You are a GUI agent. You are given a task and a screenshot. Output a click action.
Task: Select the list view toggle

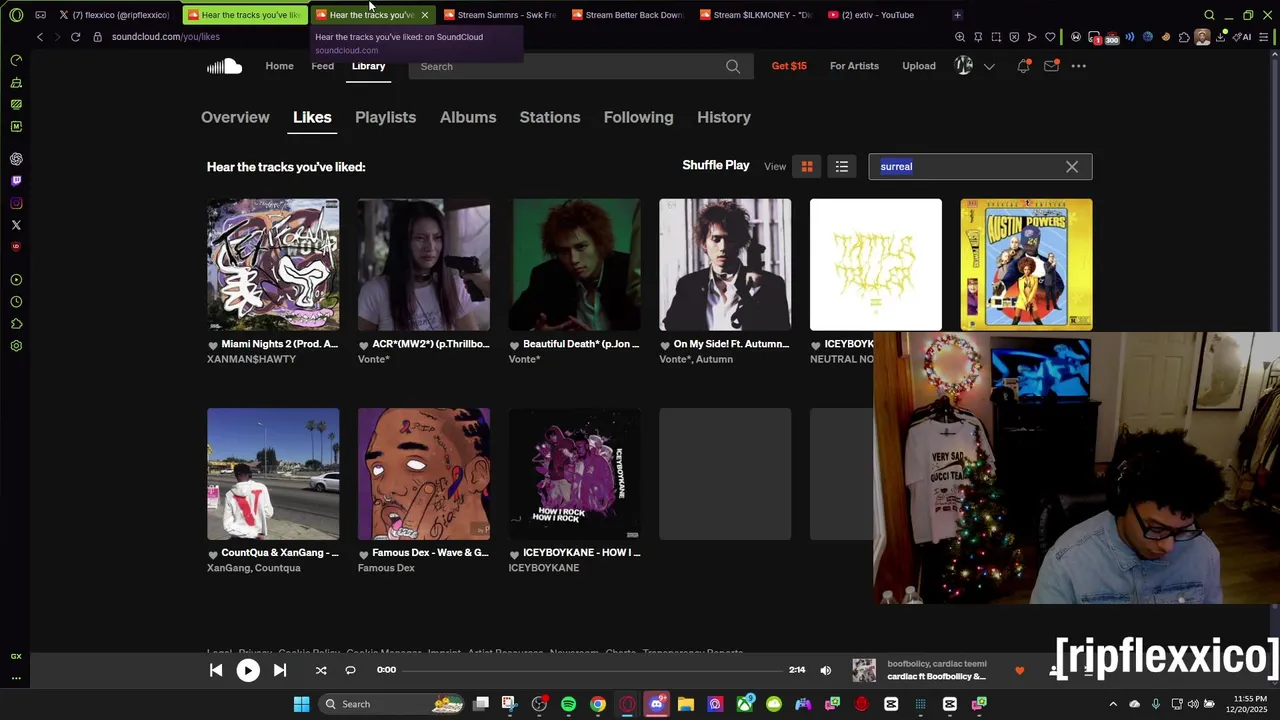point(842,167)
